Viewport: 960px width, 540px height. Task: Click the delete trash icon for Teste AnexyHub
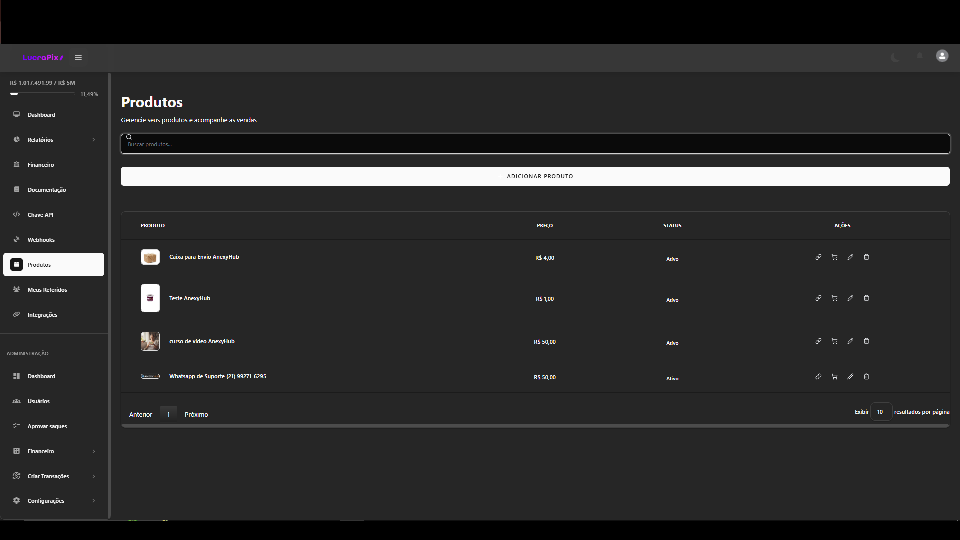click(x=866, y=298)
